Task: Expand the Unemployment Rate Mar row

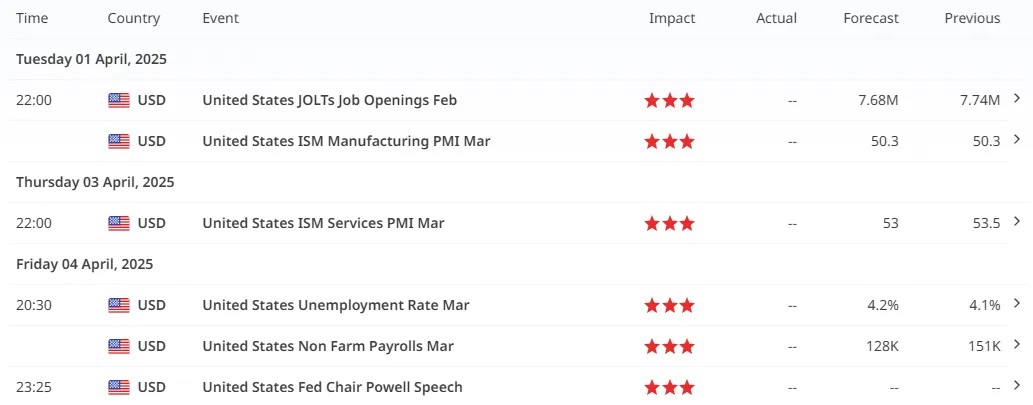Action: tap(1017, 304)
